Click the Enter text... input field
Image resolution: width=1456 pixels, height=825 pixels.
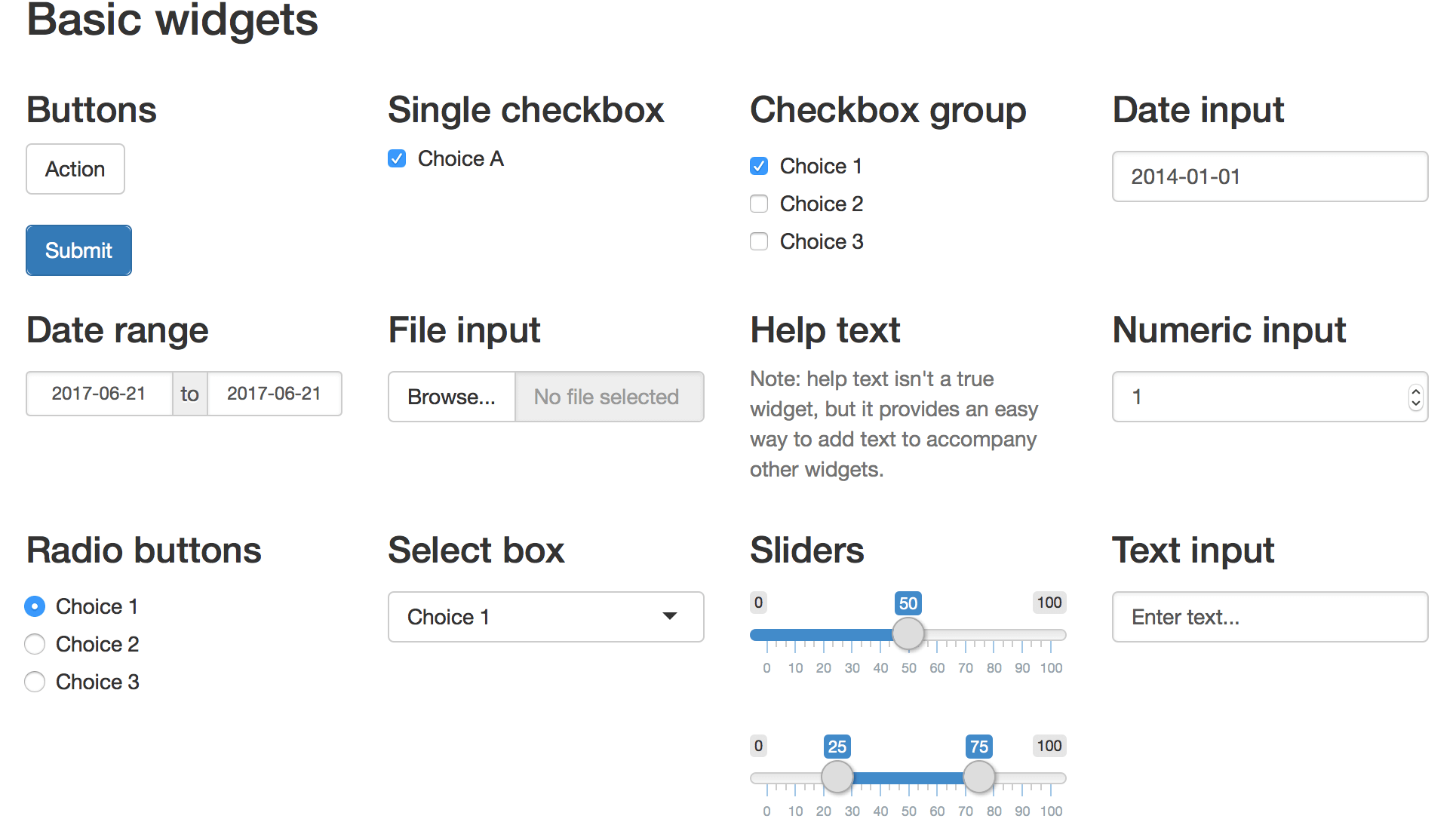[1270, 617]
